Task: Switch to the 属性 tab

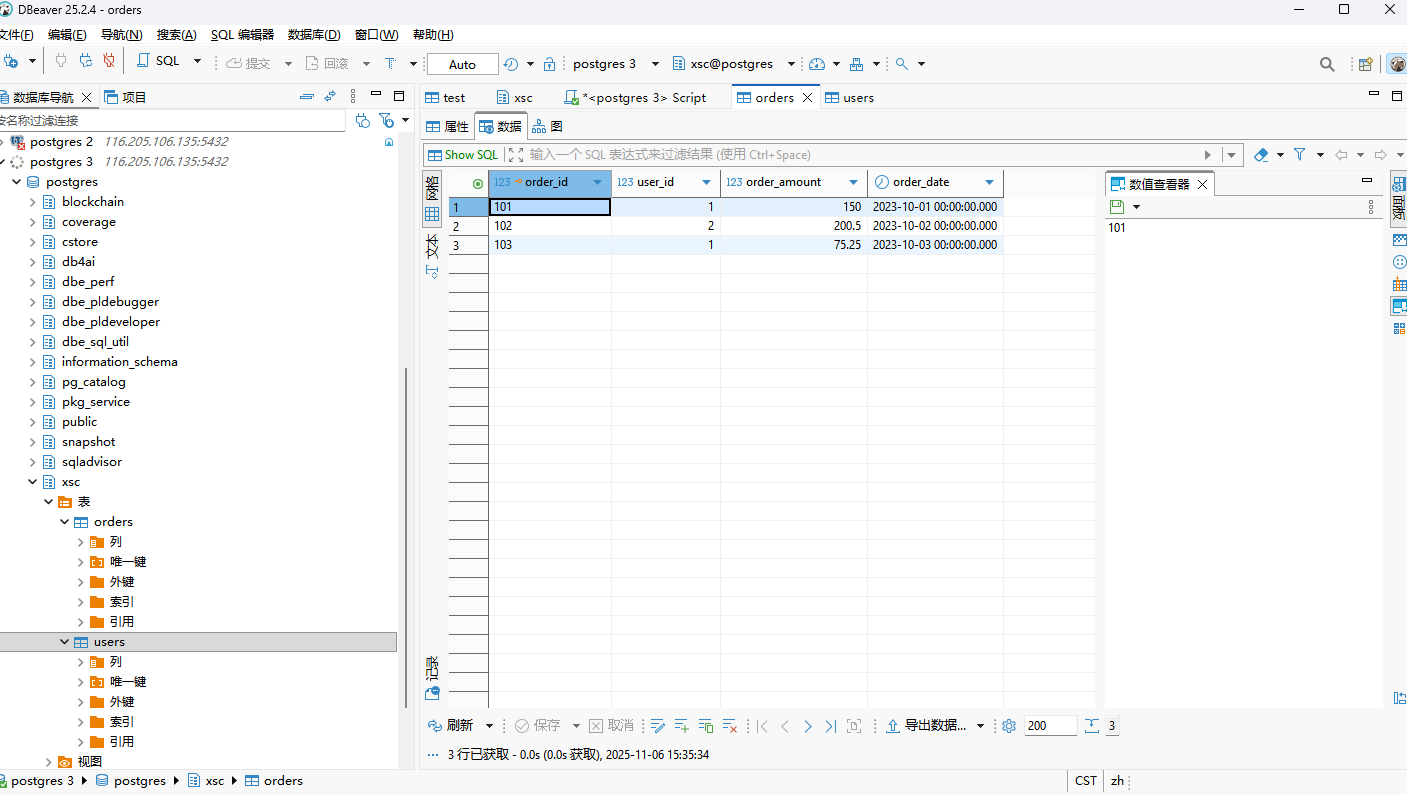Action: 447,127
